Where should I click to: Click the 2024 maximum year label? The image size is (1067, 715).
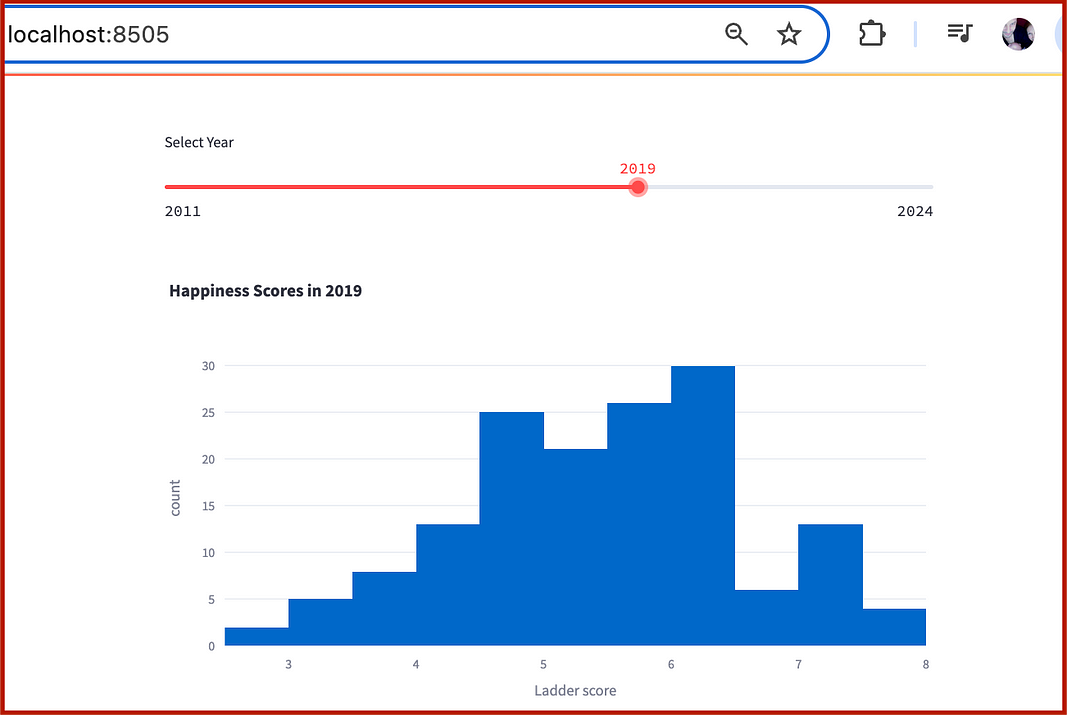[x=915, y=212]
